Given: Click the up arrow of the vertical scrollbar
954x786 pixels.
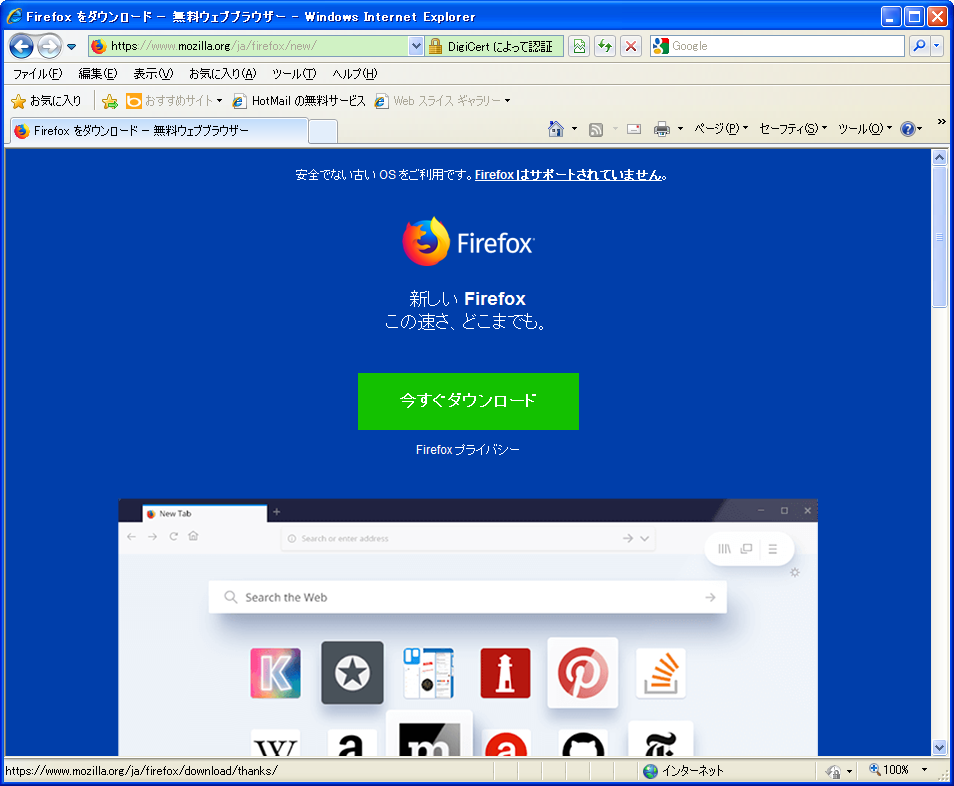Looking at the screenshot, I should tap(940, 158).
